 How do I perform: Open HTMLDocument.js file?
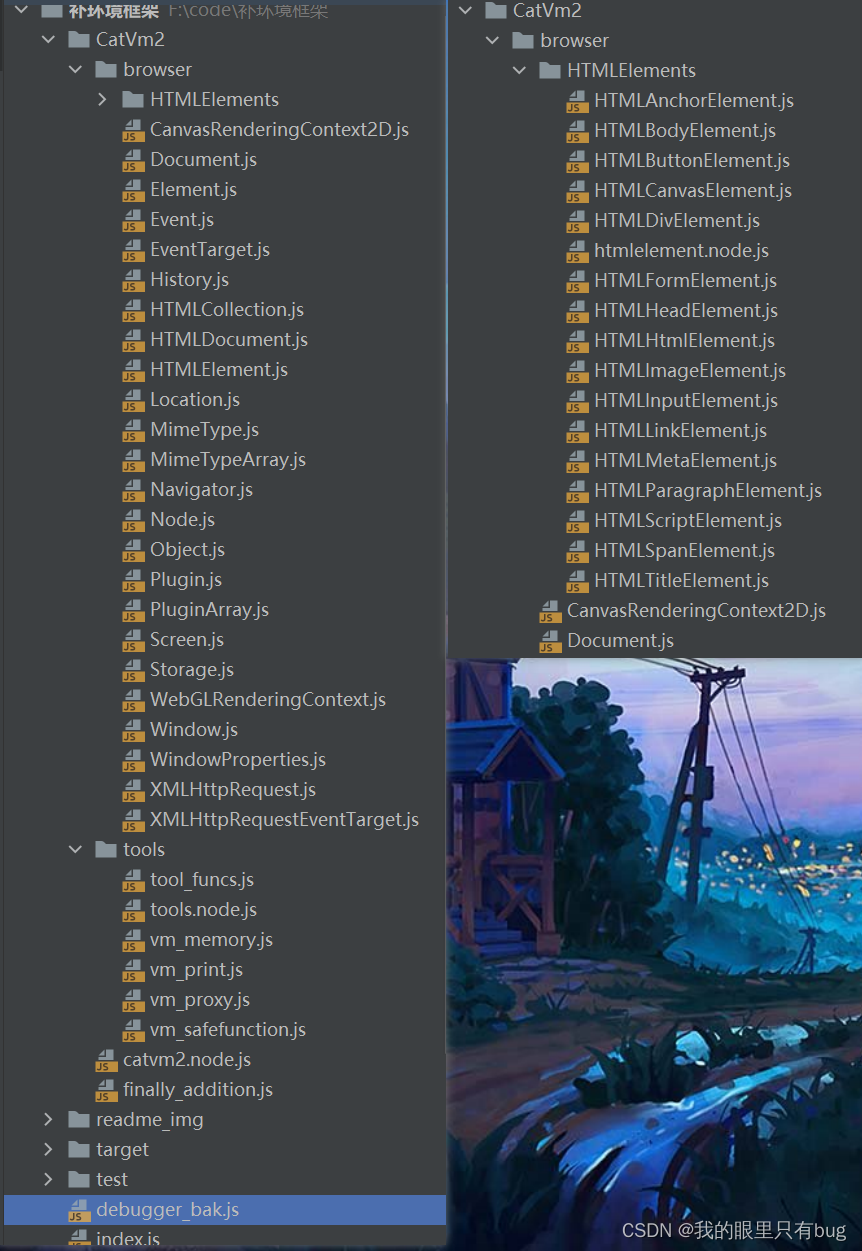[x=229, y=340]
